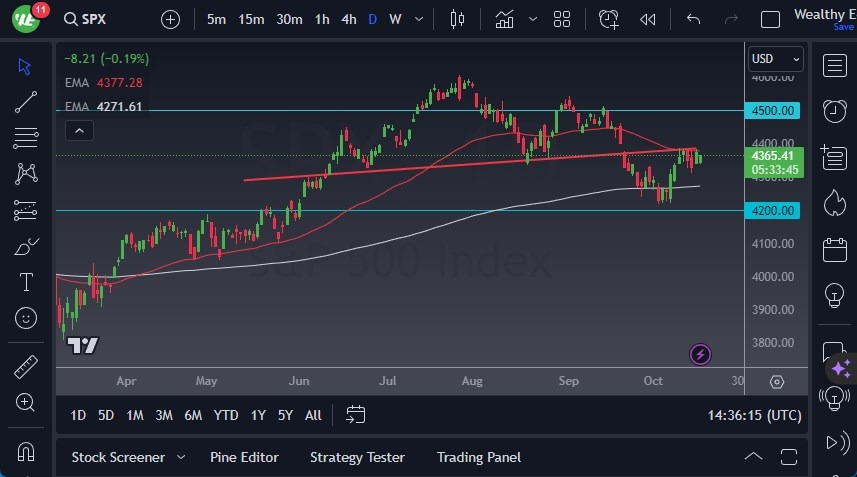Switch the chart to 4h timeframe
The image size is (857, 477).
(x=348, y=19)
